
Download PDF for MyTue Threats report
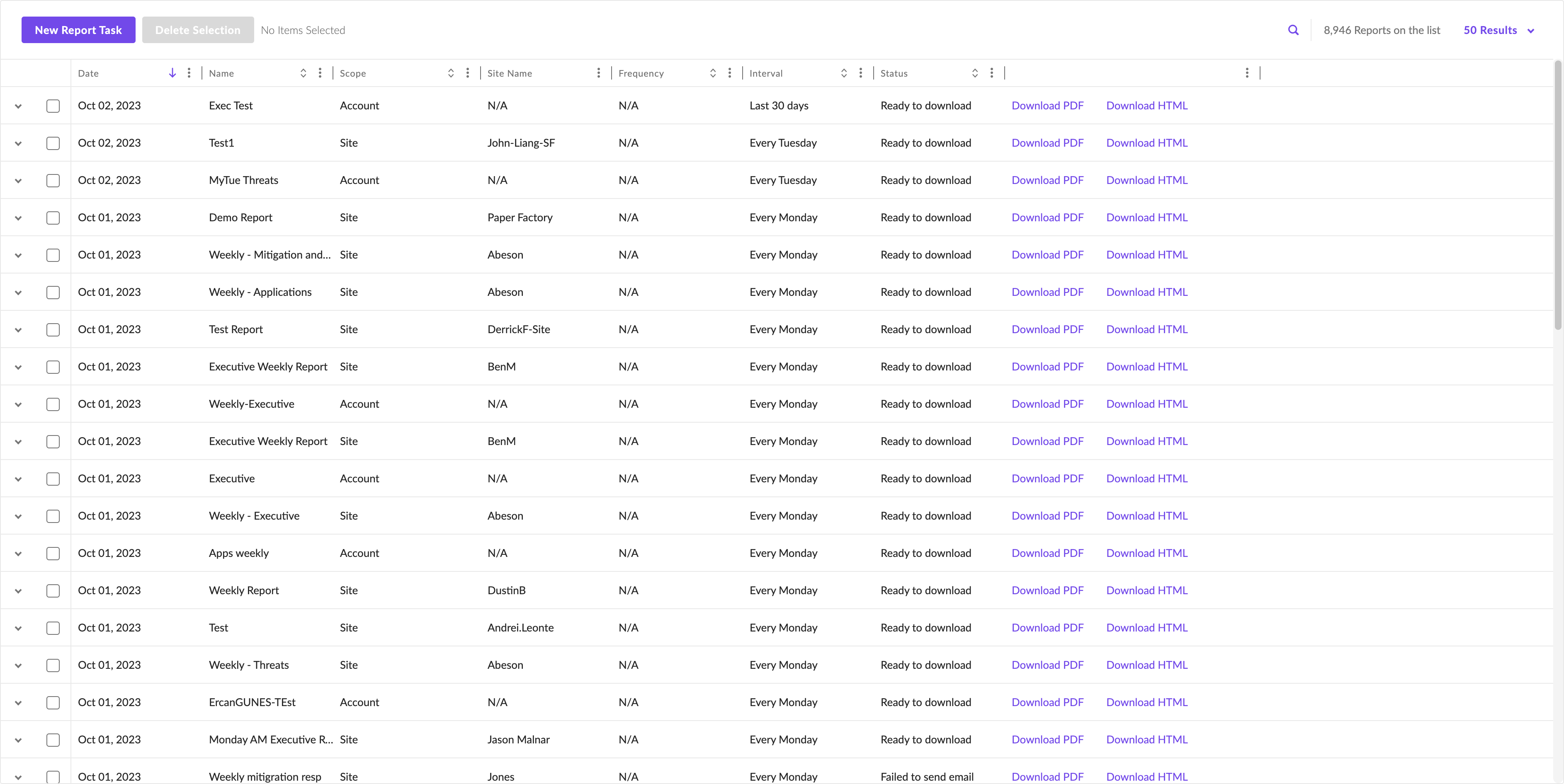tap(1047, 180)
